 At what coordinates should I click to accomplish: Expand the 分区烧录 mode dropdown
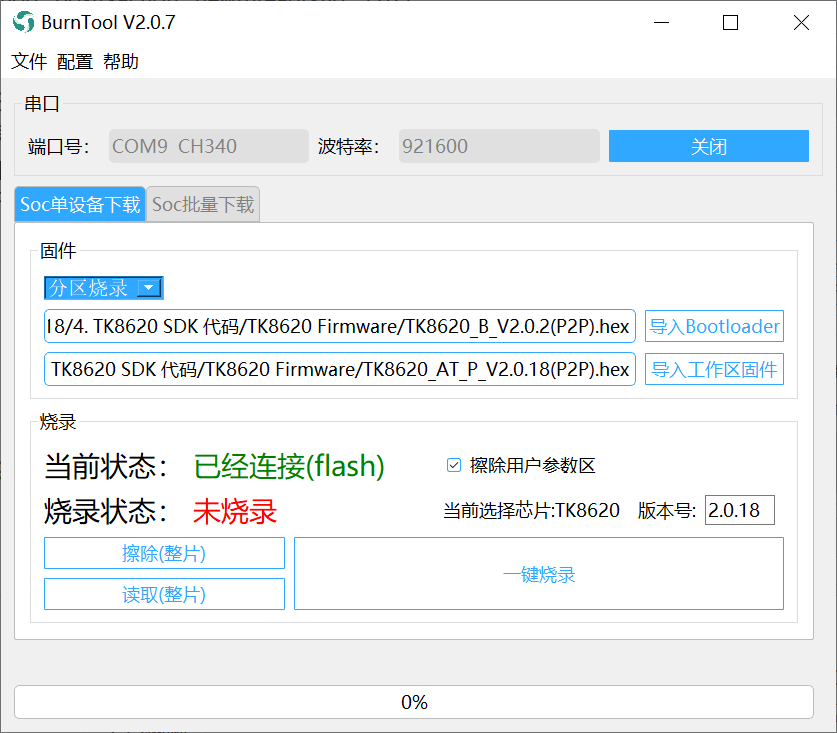click(104, 288)
